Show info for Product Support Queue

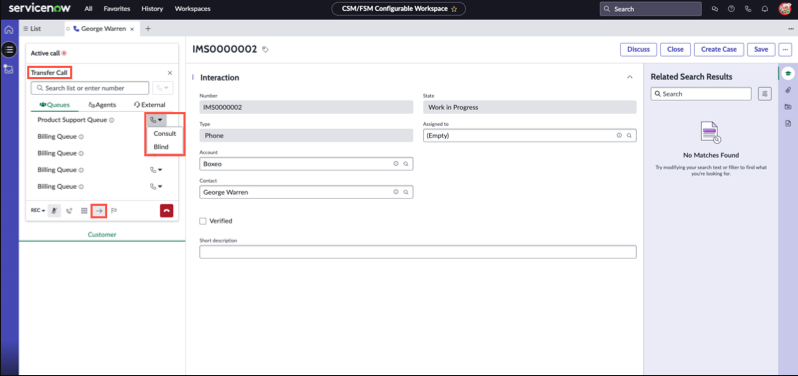tap(111, 121)
